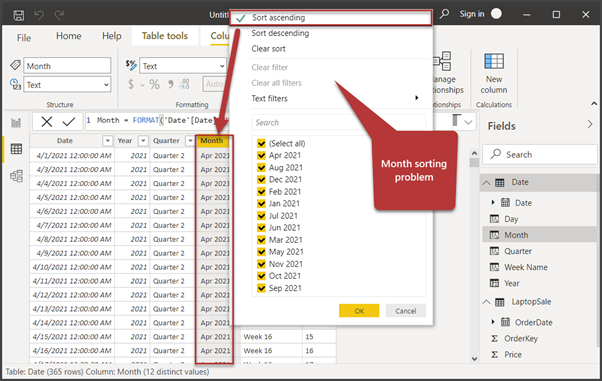Uncheck the Feb 2021 checkbox
Viewport: 602px width, 381px height.
click(x=261, y=192)
